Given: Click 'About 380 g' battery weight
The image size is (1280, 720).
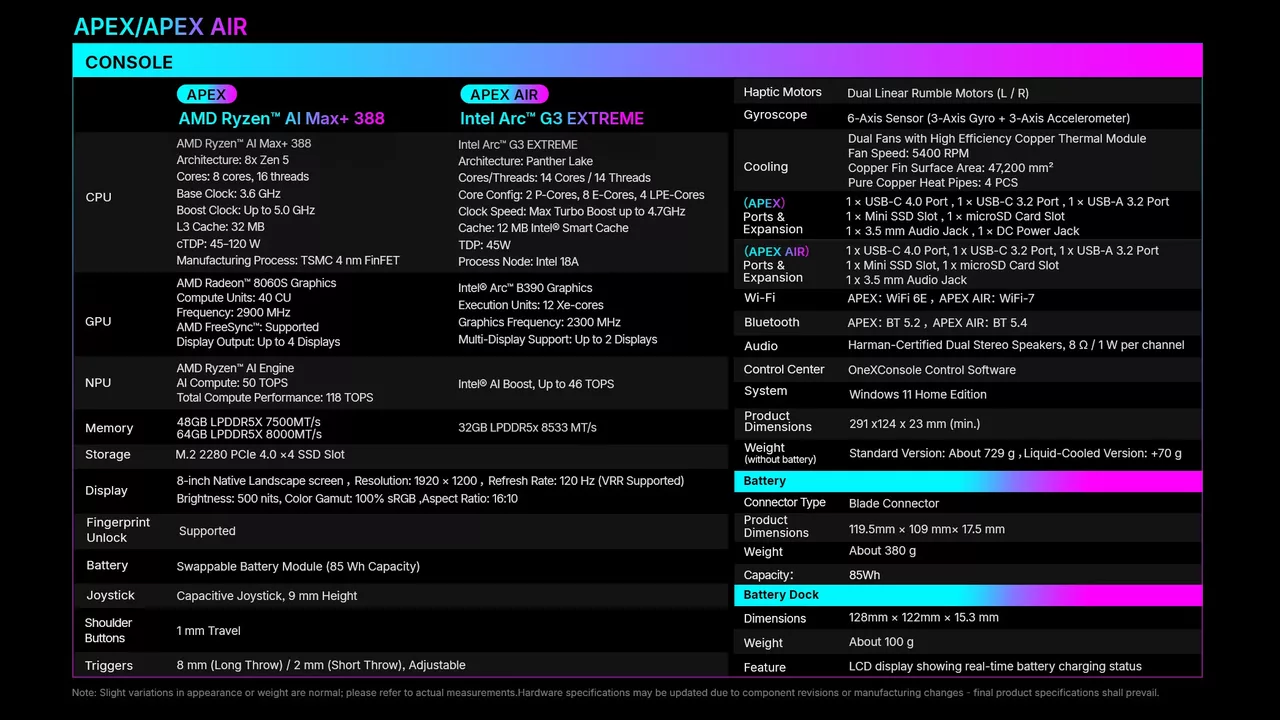Looking at the screenshot, I should [x=882, y=551].
